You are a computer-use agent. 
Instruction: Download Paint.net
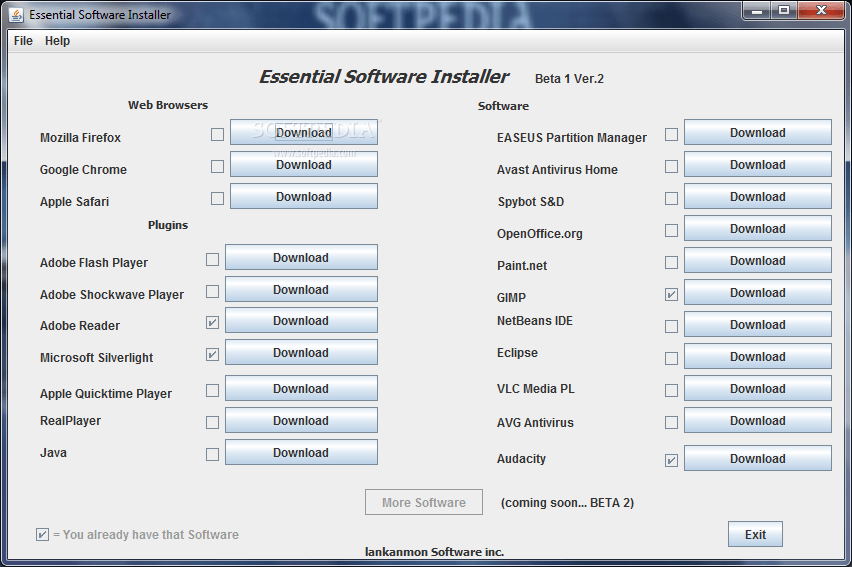757,260
